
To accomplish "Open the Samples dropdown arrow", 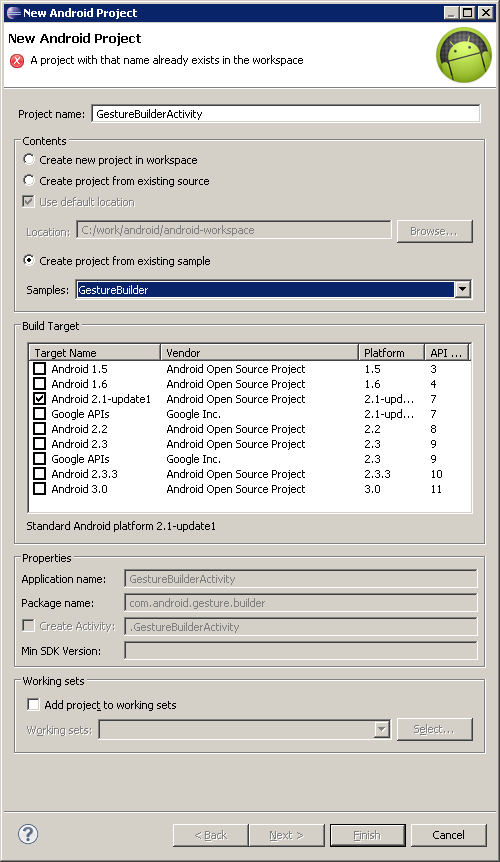I will 463,289.
